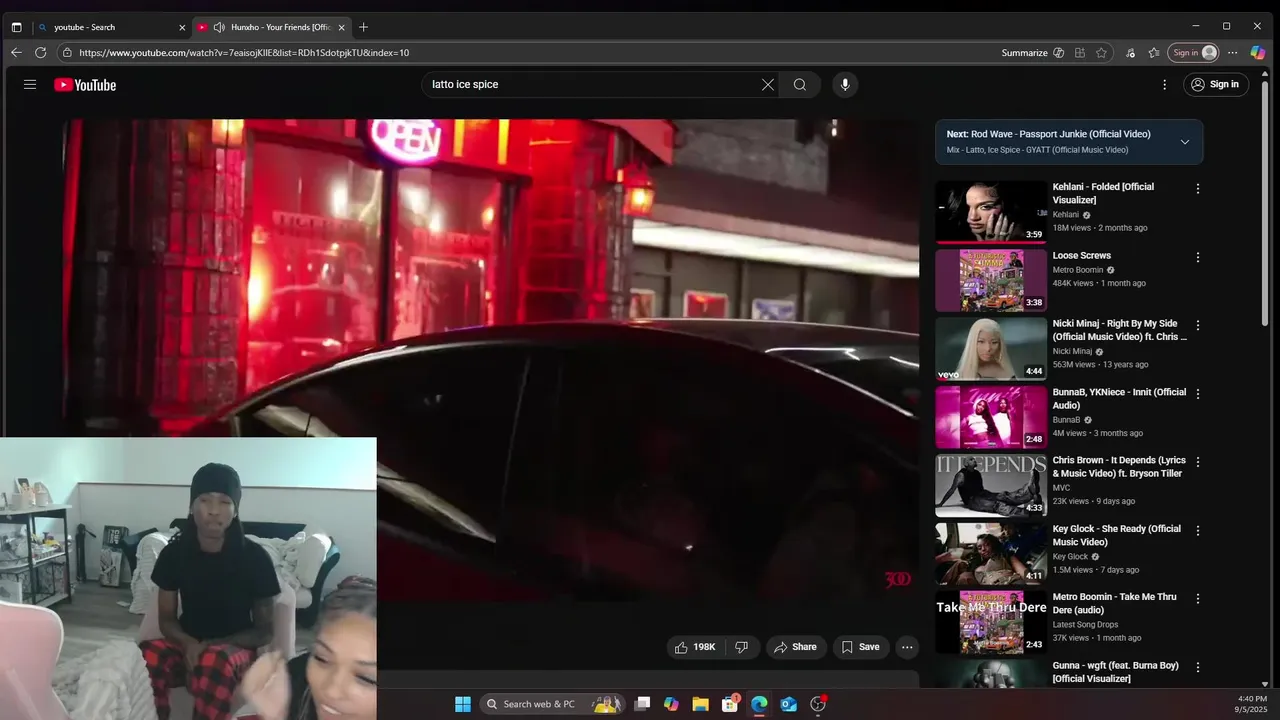The image size is (1280, 720).
Task: Open Task View on taskbar
Action: point(642,704)
